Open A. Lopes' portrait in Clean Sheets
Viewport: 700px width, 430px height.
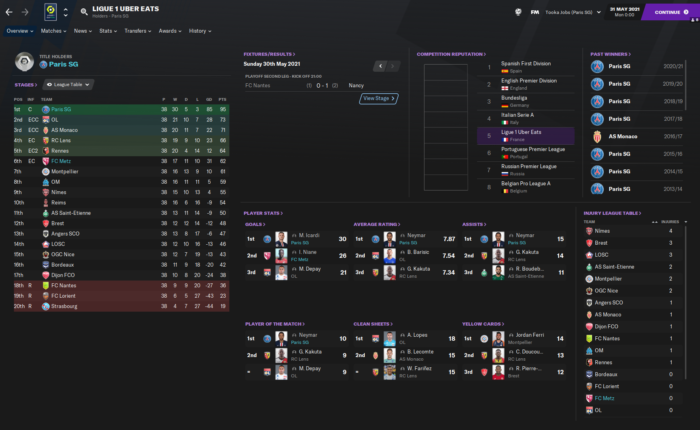[390, 338]
